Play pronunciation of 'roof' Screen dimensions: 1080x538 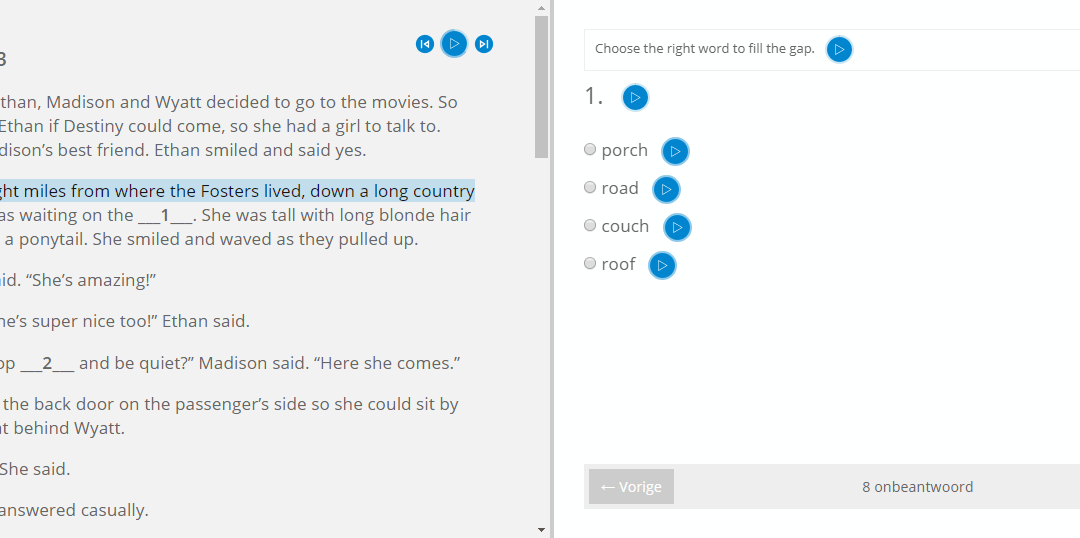click(662, 265)
